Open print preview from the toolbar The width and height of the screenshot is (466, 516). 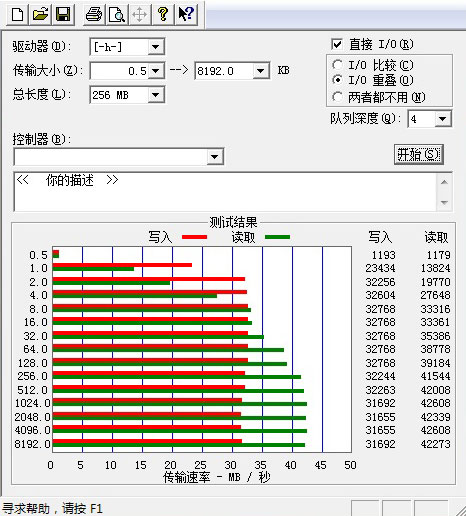pos(117,14)
